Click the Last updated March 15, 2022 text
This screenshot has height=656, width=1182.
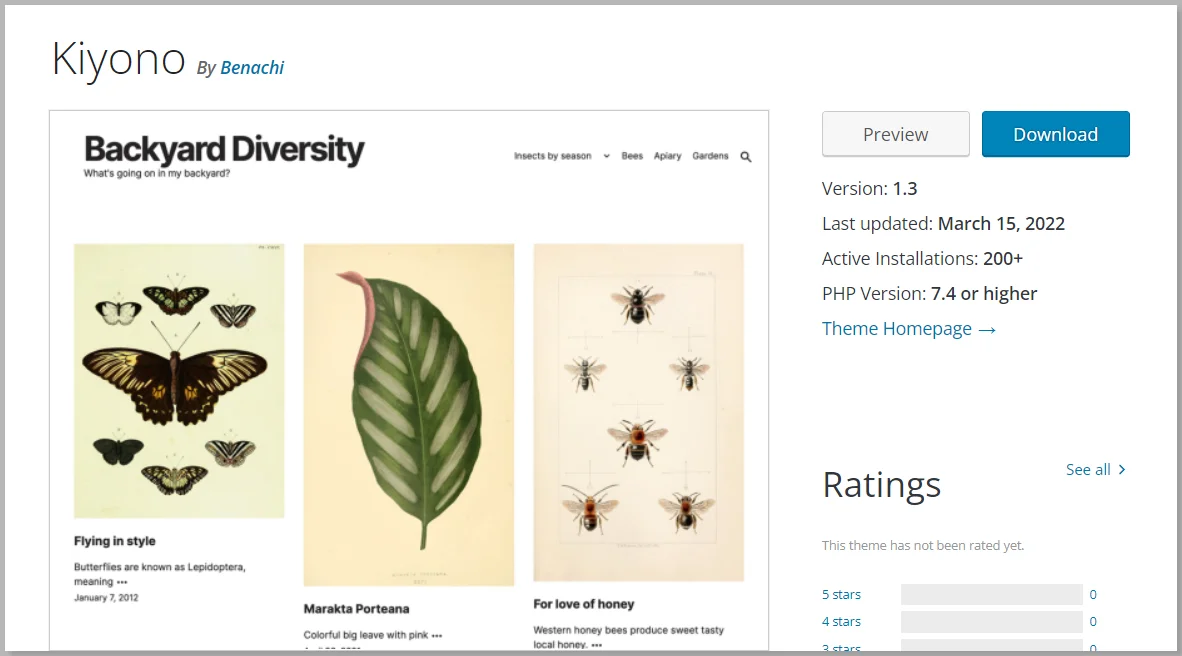click(943, 224)
